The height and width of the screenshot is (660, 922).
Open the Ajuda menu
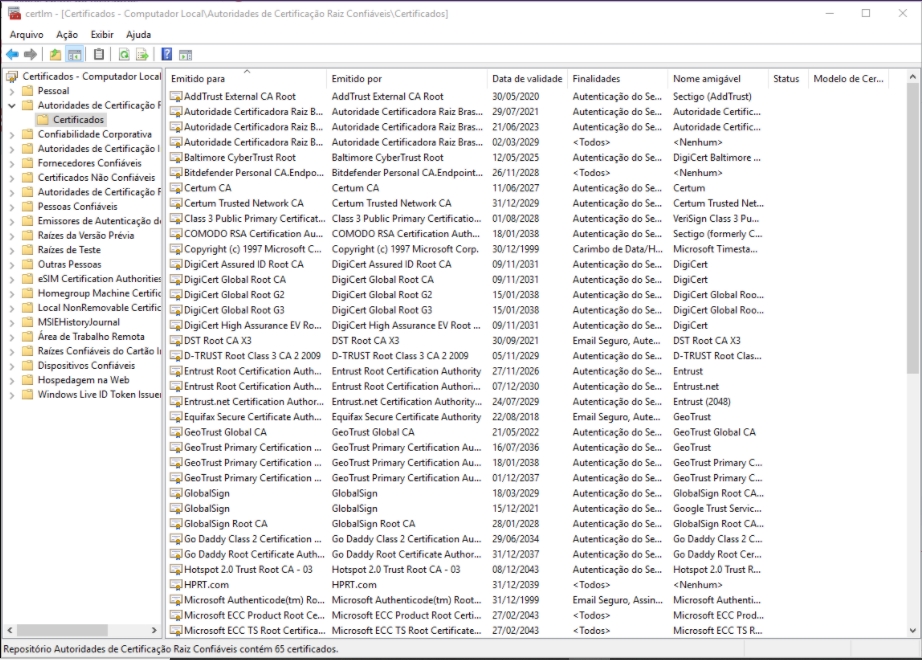(x=138, y=35)
